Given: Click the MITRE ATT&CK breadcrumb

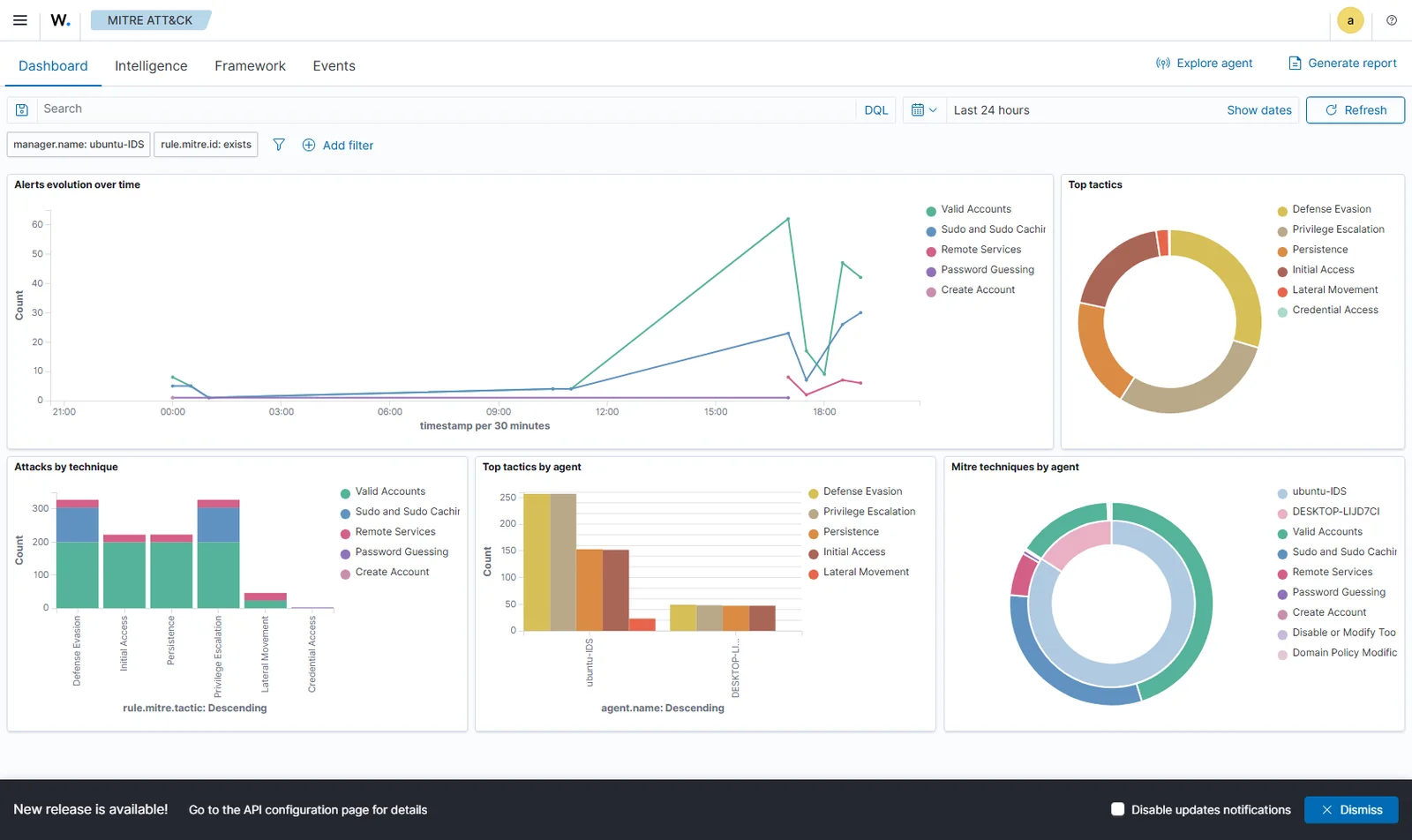Looking at the screenshot, I should click(150, 20).
